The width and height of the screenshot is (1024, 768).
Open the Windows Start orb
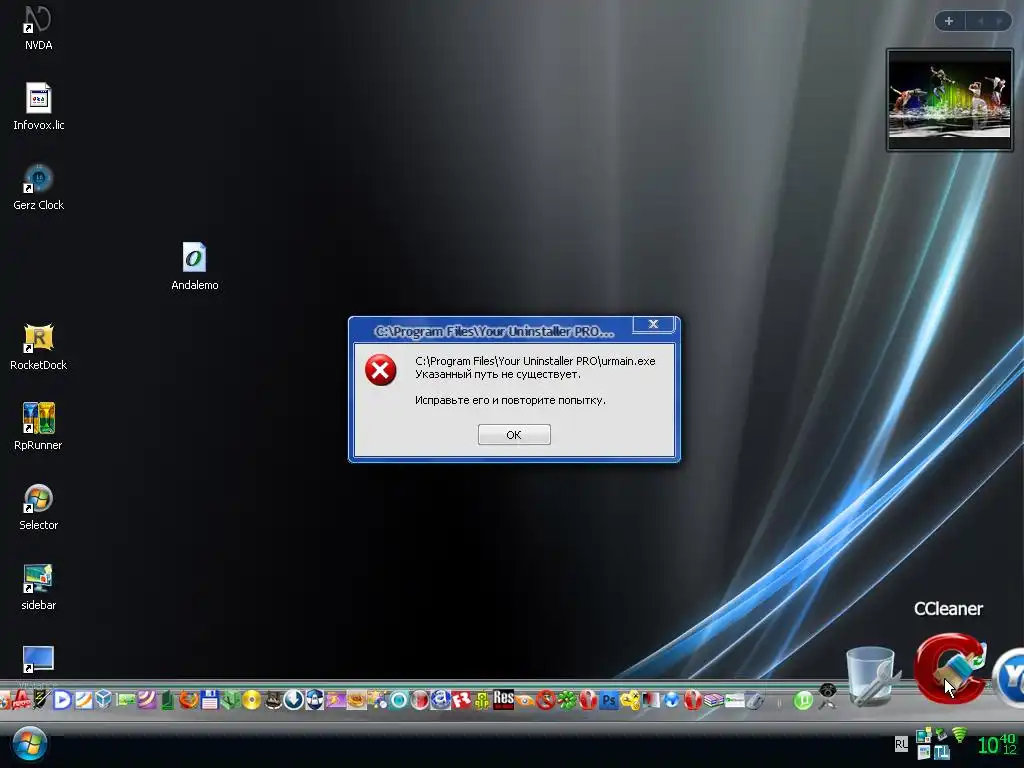coord(30,744)
